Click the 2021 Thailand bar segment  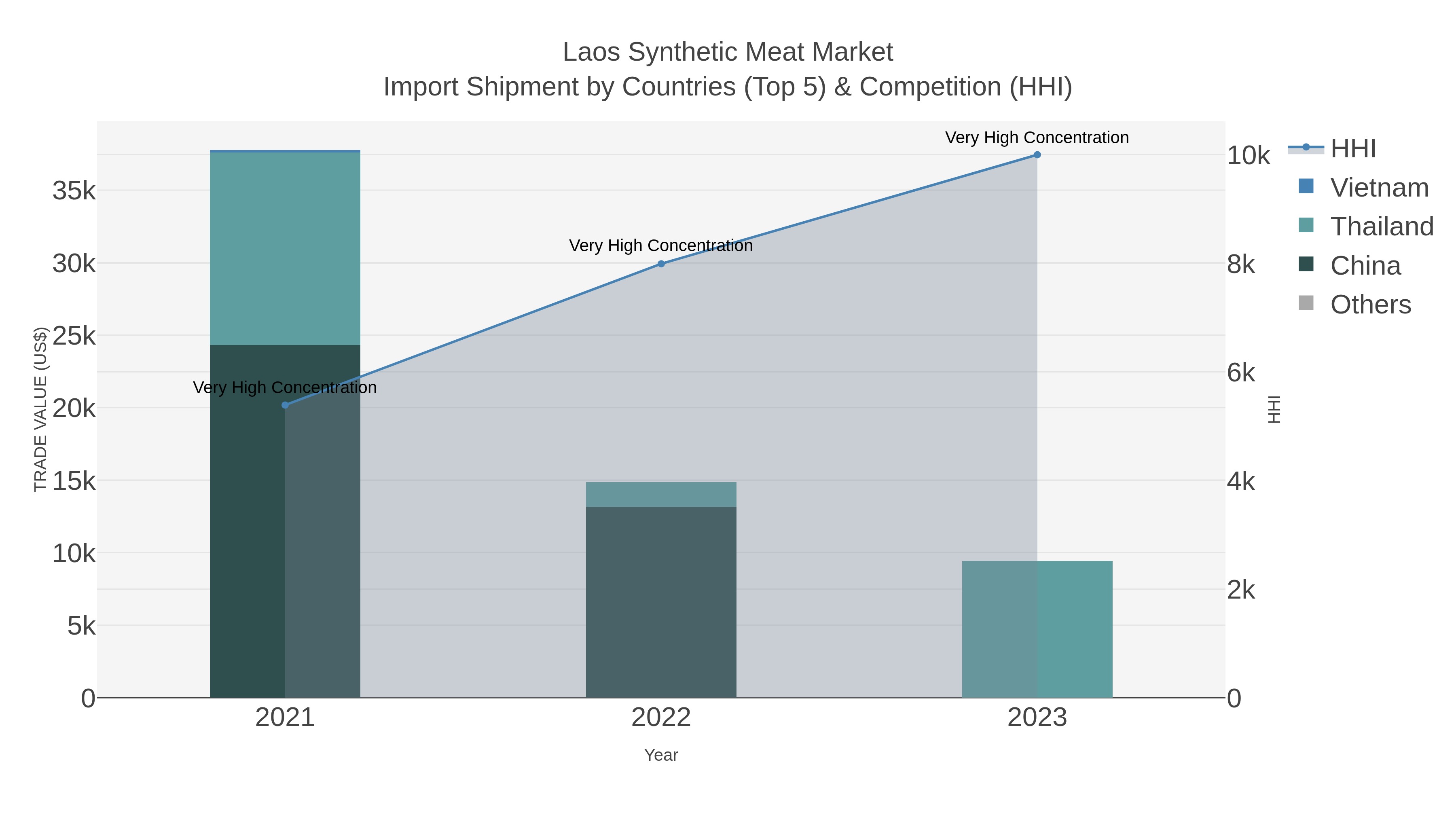tap(285, 249)
